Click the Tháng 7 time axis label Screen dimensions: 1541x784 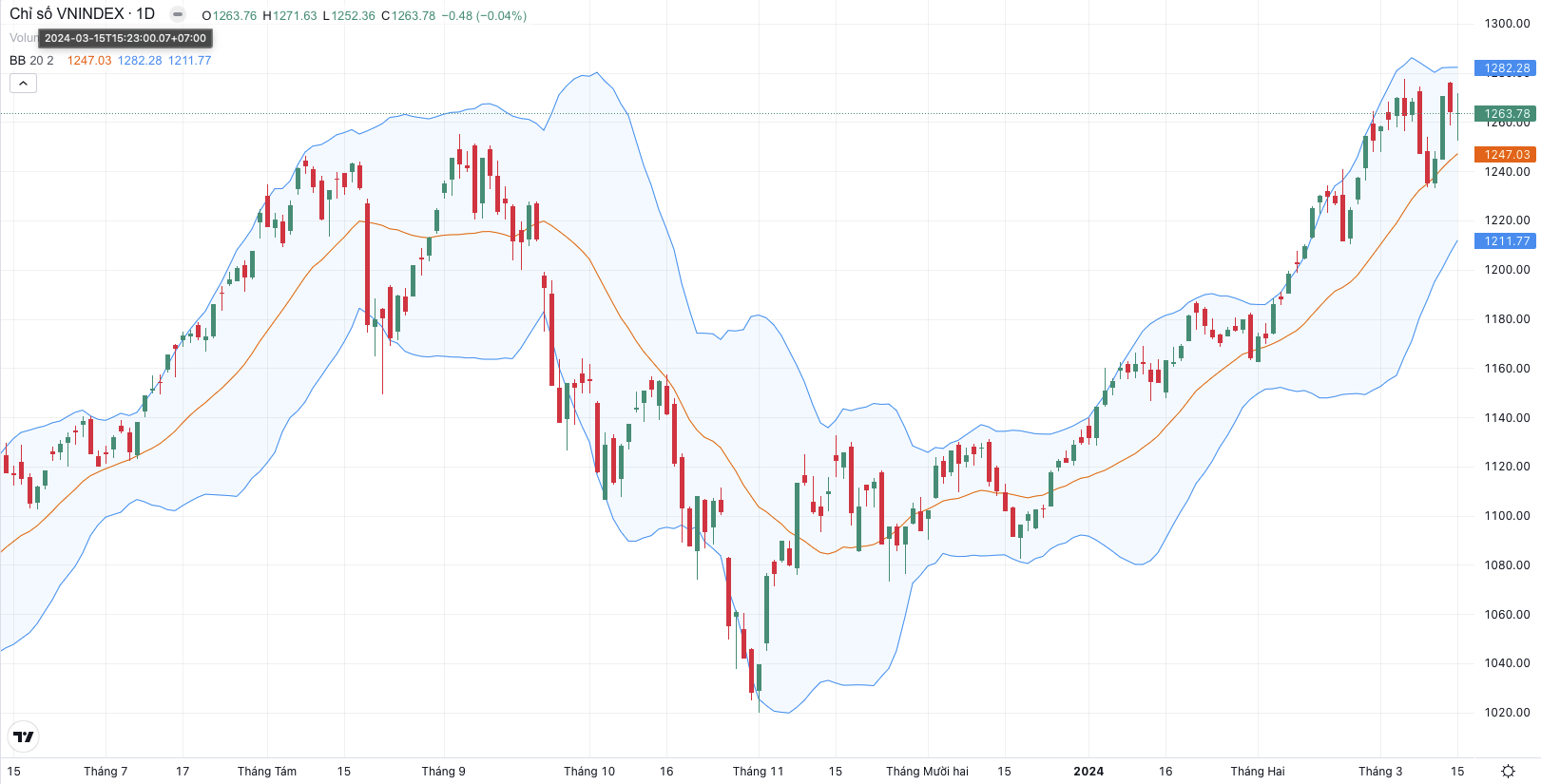(106, 772)
